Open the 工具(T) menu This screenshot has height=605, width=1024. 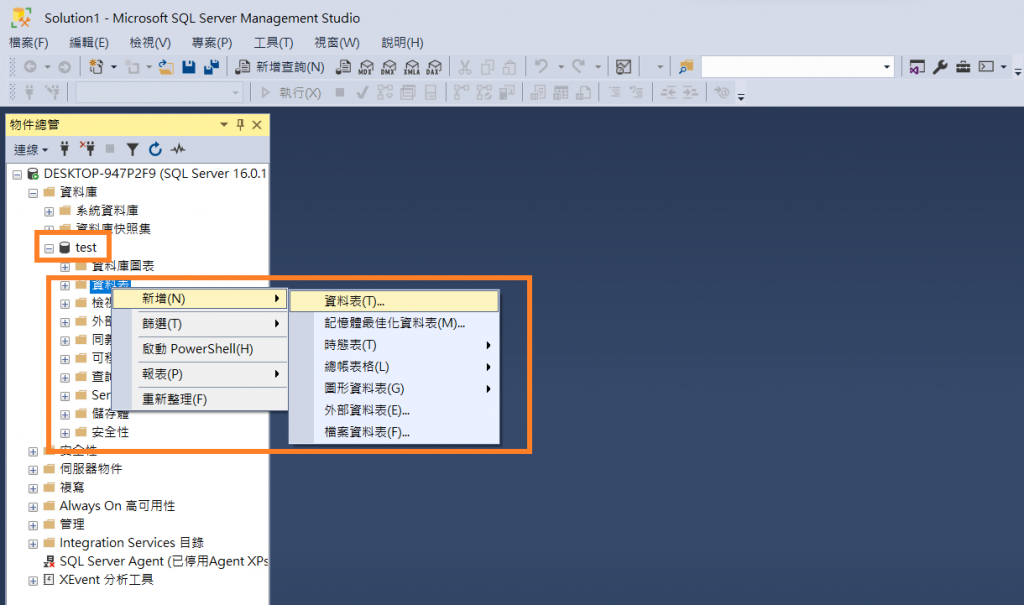click(x=274, y=42)
